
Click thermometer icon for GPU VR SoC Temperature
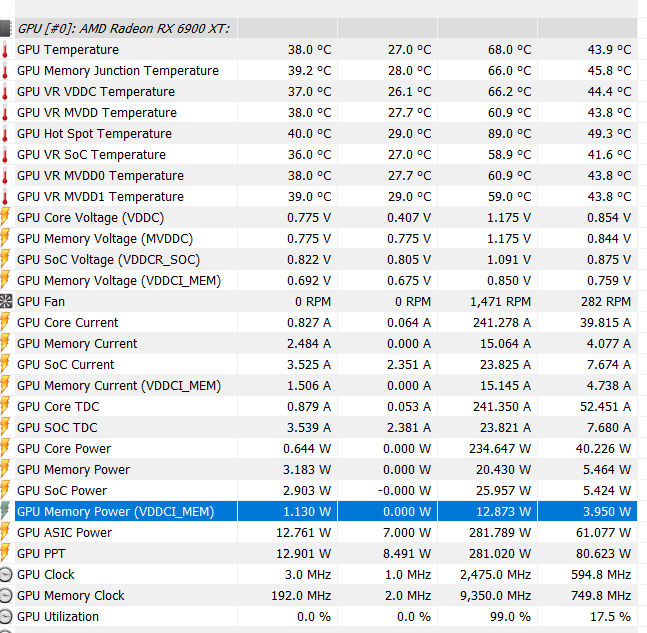pos(5,155)
